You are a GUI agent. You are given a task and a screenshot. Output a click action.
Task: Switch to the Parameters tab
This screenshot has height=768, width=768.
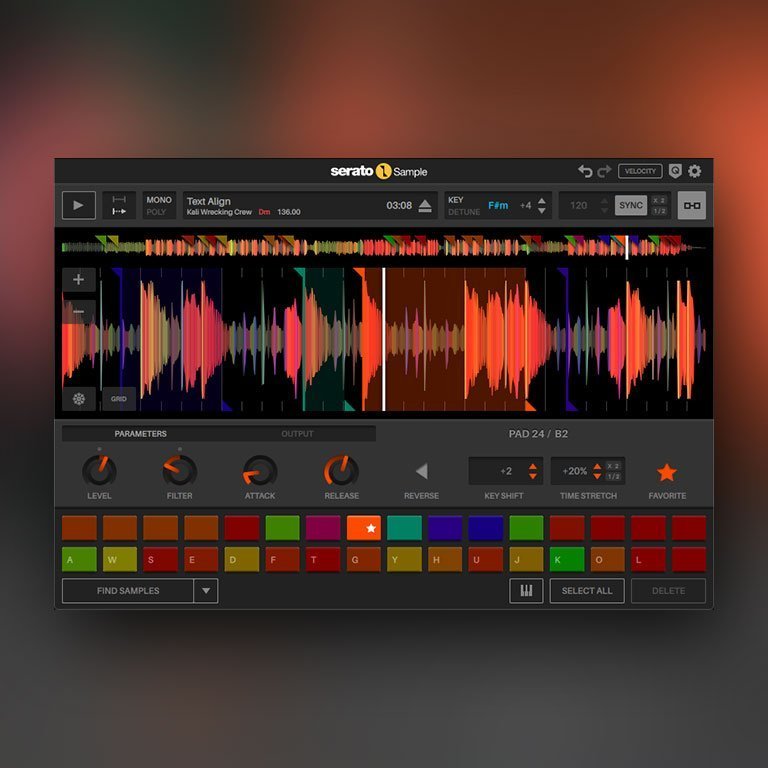[x=141, y=433]
